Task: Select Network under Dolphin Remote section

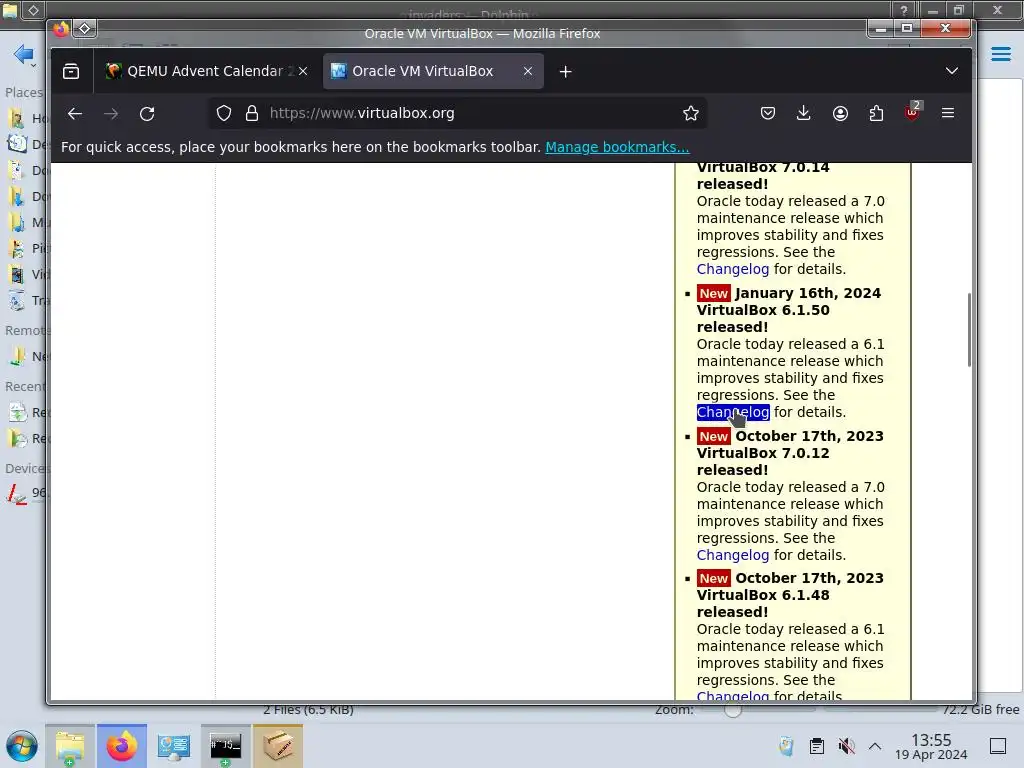Action: click(x=26, y=357)
